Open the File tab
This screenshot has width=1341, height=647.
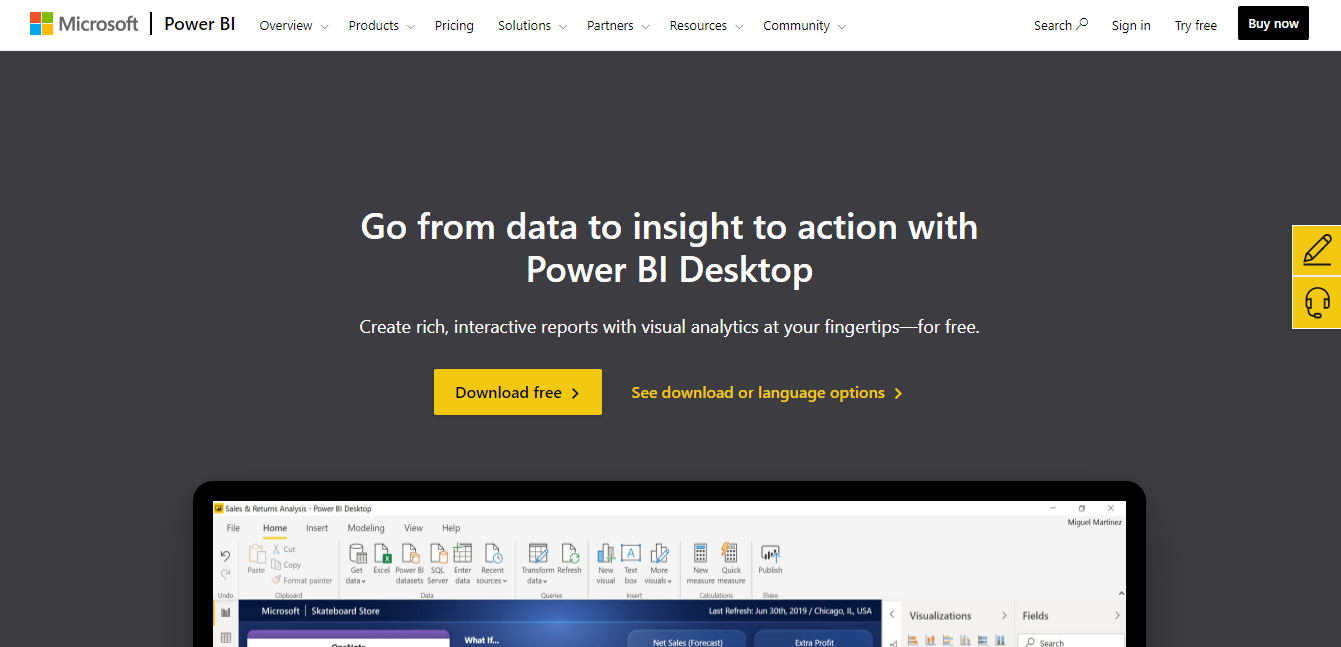pos(233,528)
